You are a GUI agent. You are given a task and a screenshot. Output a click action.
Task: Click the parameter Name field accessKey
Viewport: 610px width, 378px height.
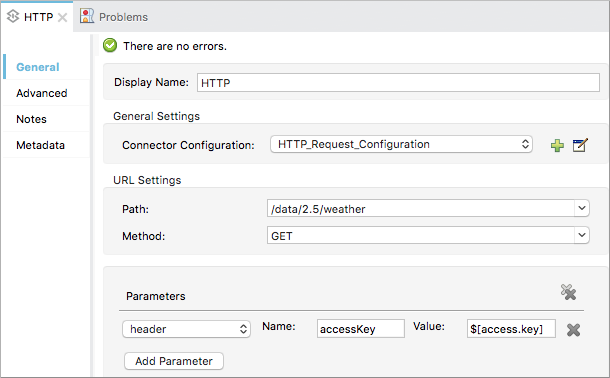[x=361, y=329]
